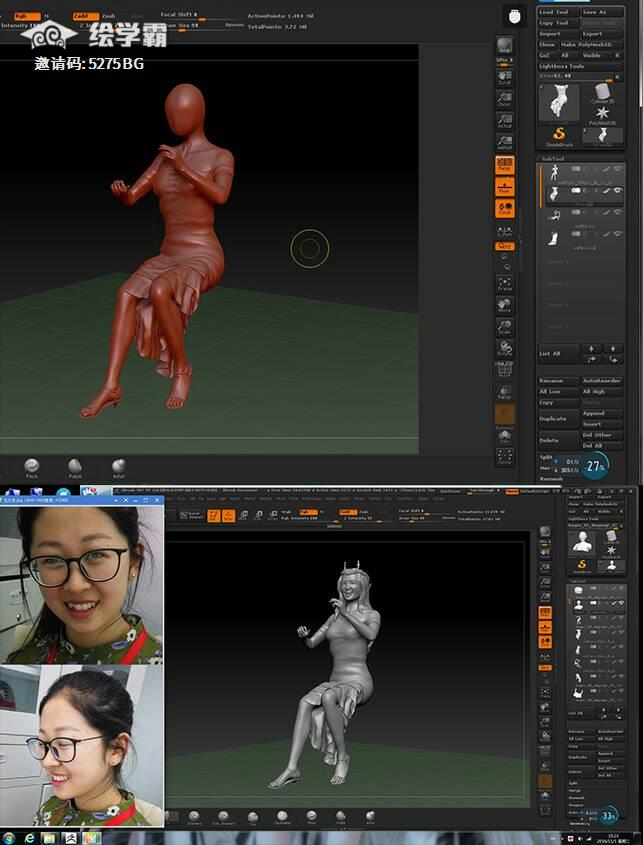Viewport: 643px width, 845px height.
Task: Click the move-subtool-up curved arrow
Action: 592,359
